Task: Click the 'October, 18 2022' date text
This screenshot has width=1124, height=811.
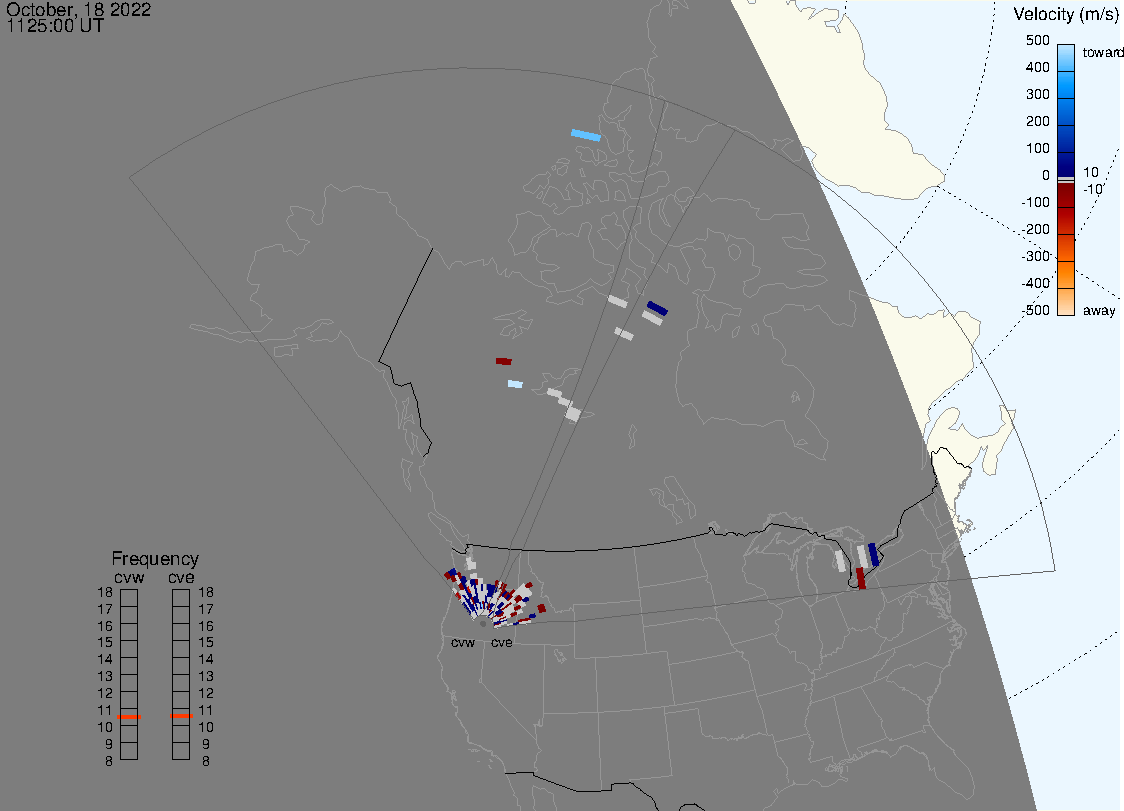Action: (79, 9)
